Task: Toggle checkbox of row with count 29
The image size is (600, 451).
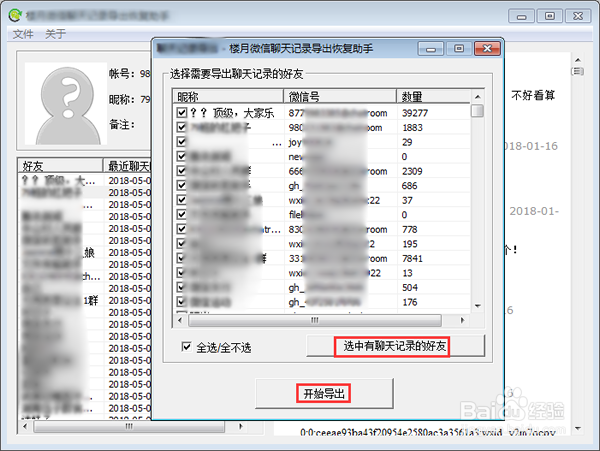Action: click(x=182, y=142)
